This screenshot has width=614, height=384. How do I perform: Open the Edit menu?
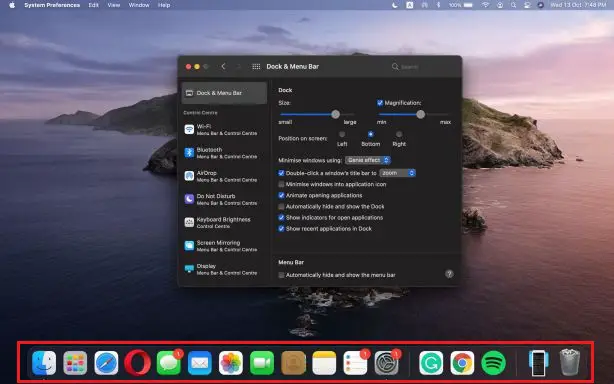[x=94, y=5]
